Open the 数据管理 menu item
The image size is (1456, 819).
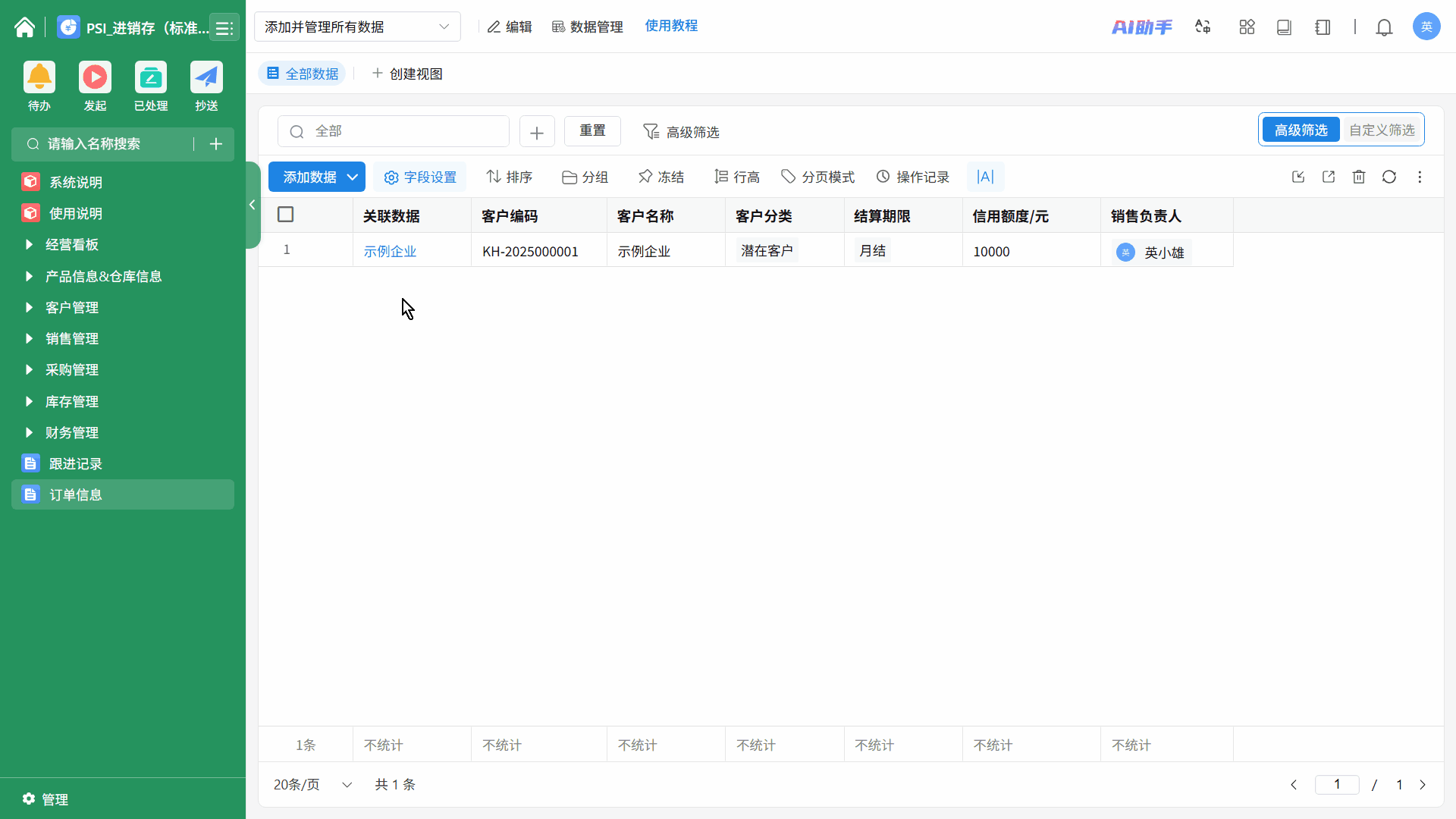(588, 27)
